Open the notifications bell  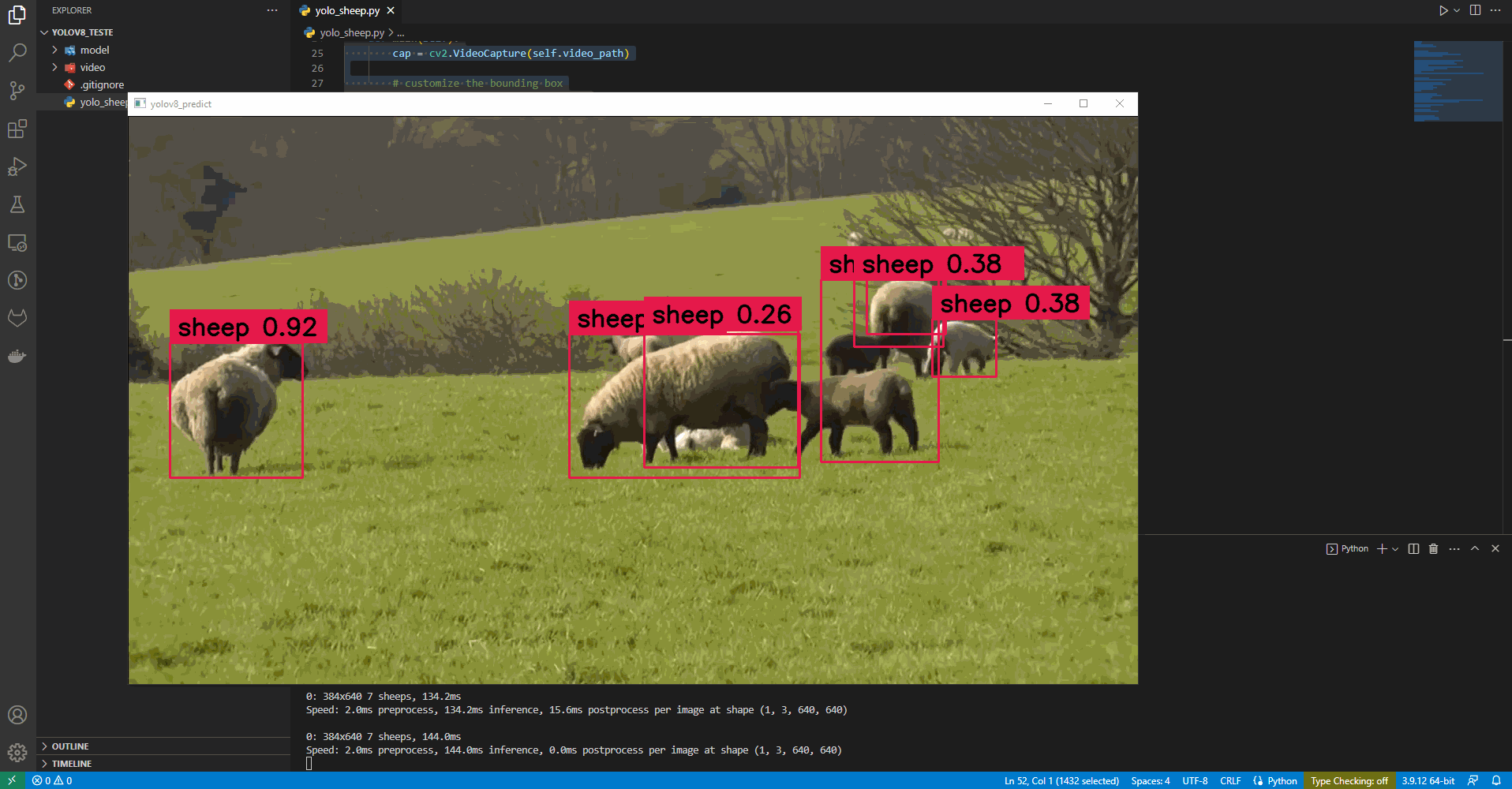[x=1496, y=780]
